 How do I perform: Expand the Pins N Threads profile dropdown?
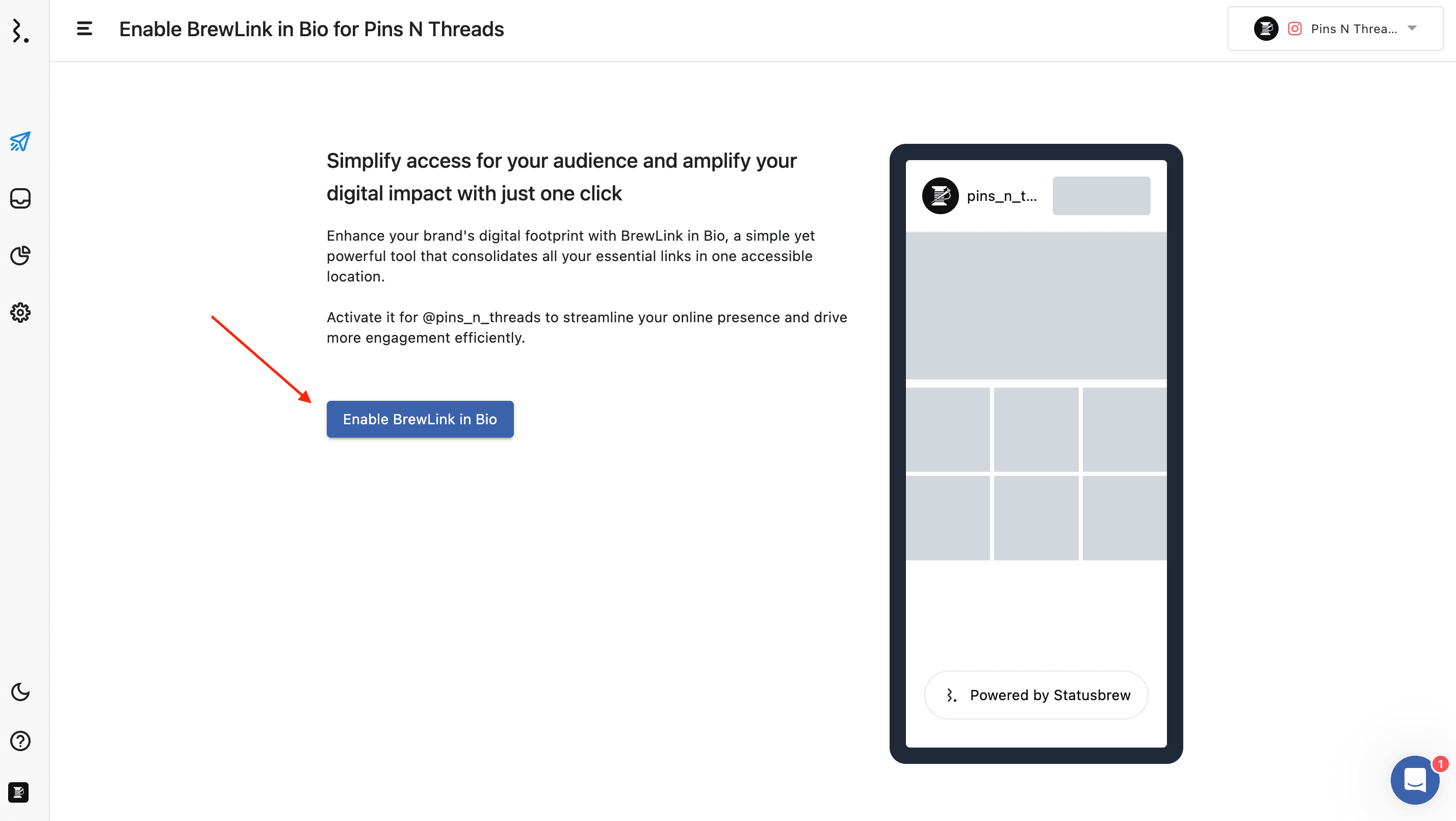tap(1335, 29)
